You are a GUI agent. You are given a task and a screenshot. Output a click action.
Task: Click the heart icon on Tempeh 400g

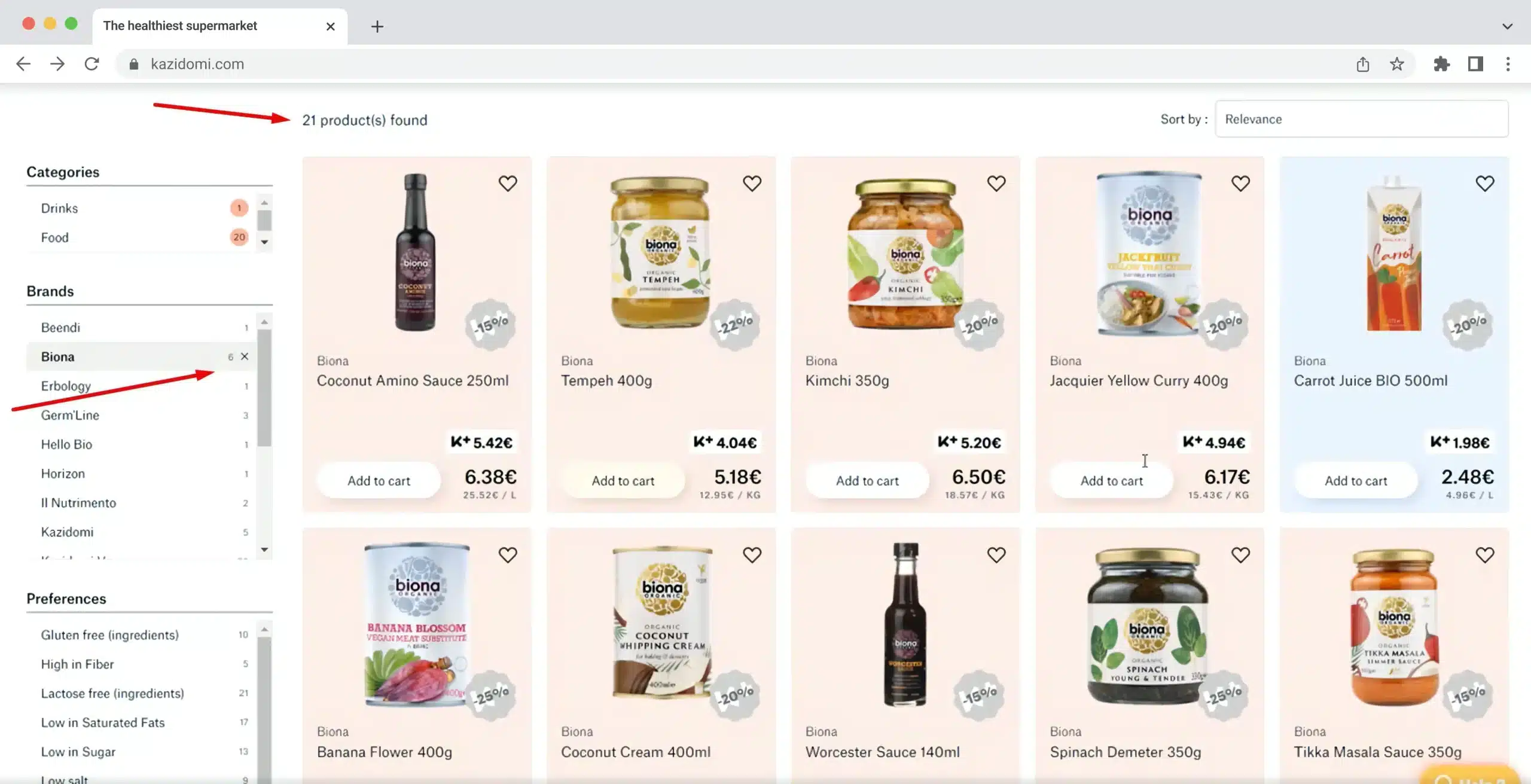tap(751, 183)
